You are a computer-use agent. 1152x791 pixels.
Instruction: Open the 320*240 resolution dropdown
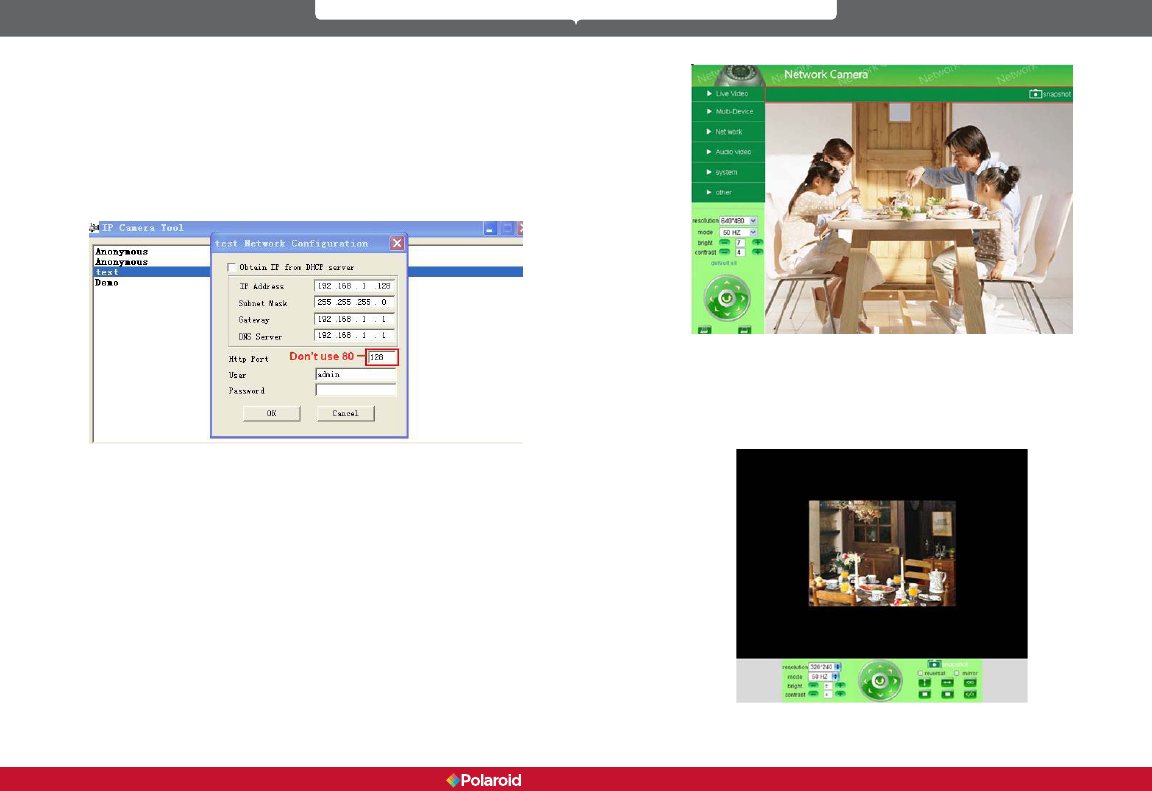825,666
